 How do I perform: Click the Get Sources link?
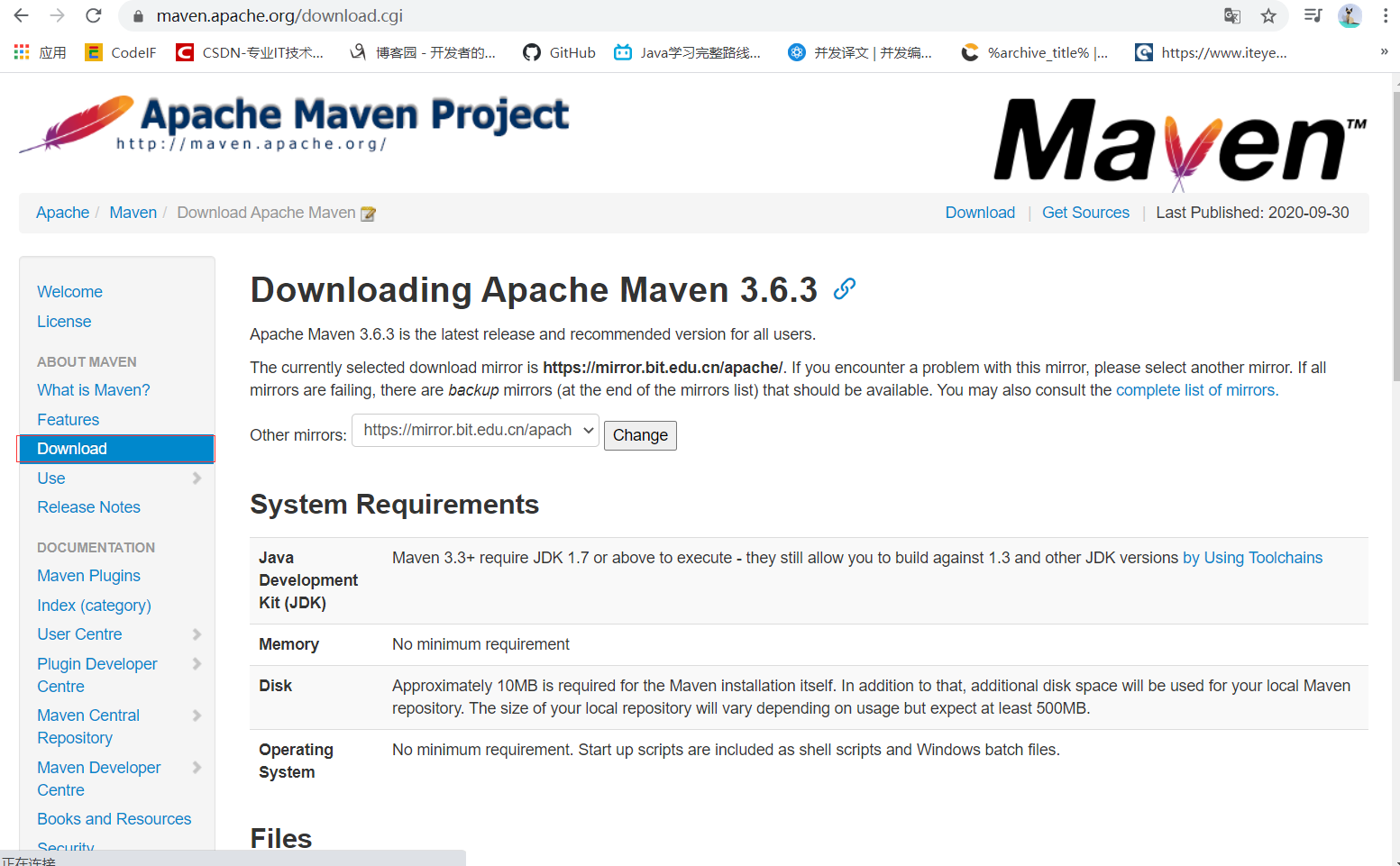tap(1085, 213)
